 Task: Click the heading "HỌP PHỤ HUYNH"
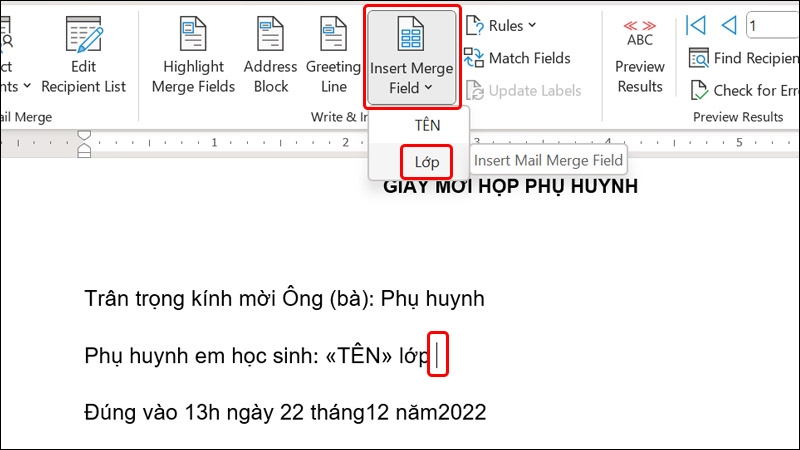click(556, 187)
